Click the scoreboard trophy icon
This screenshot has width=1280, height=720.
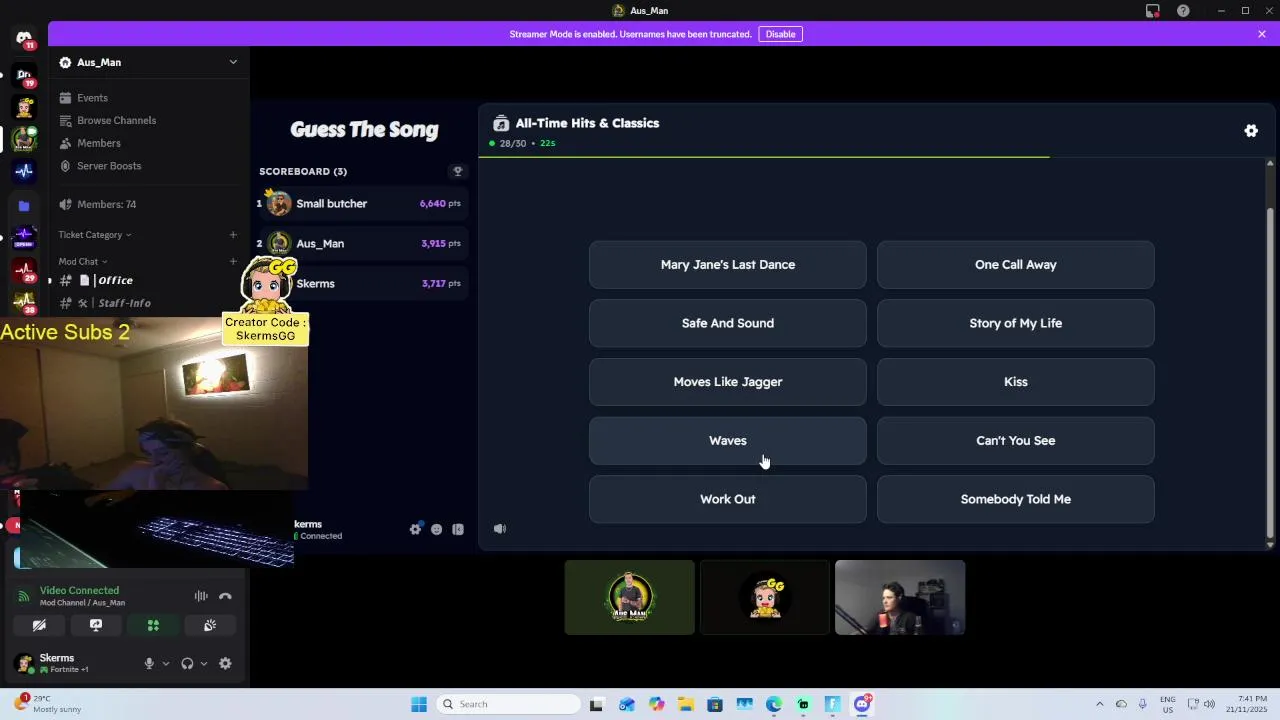click(x=458, y=171)
